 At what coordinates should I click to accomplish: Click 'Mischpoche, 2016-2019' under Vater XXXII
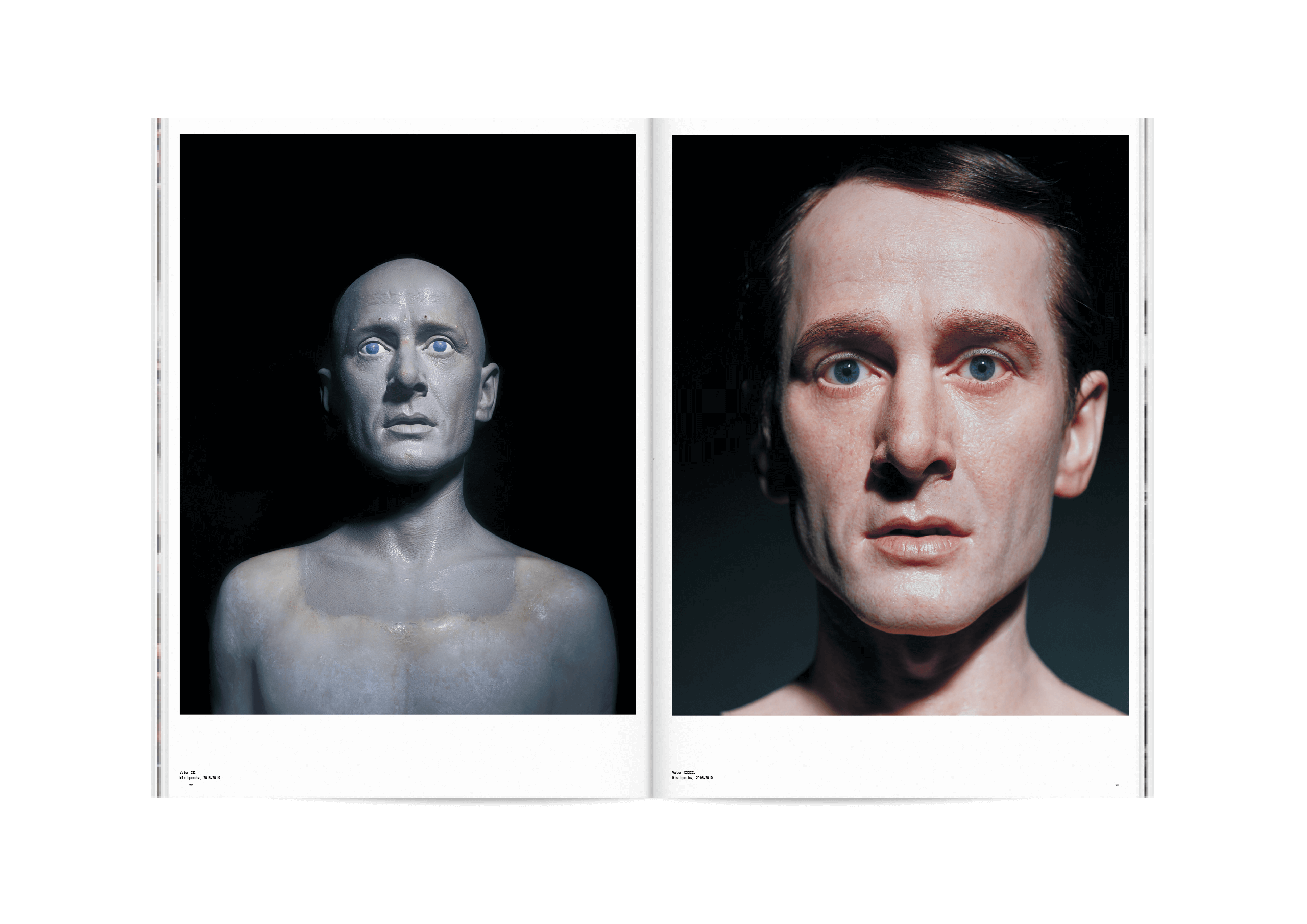pyautogui.click(x=692, y=777)
